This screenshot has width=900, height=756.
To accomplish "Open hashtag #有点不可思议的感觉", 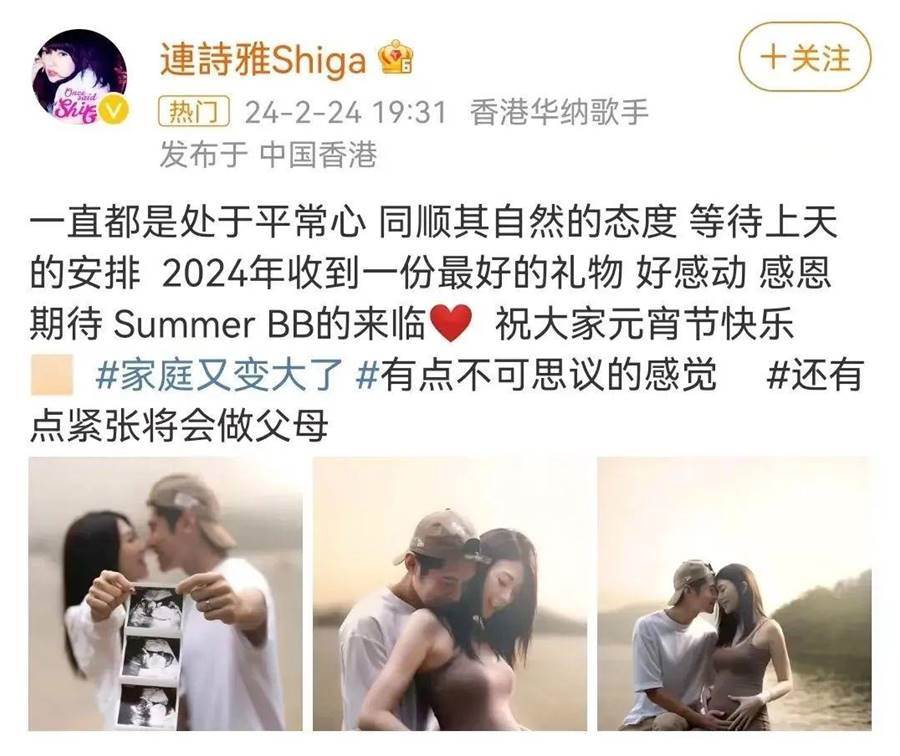I will coord(536,375).
